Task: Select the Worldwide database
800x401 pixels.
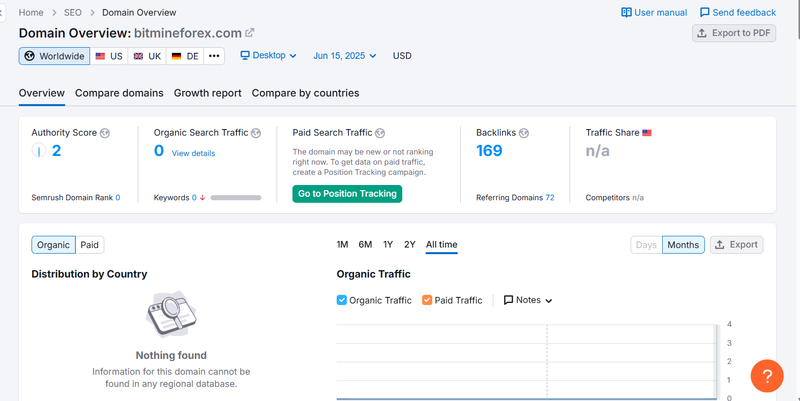Action: coord(55,56)
